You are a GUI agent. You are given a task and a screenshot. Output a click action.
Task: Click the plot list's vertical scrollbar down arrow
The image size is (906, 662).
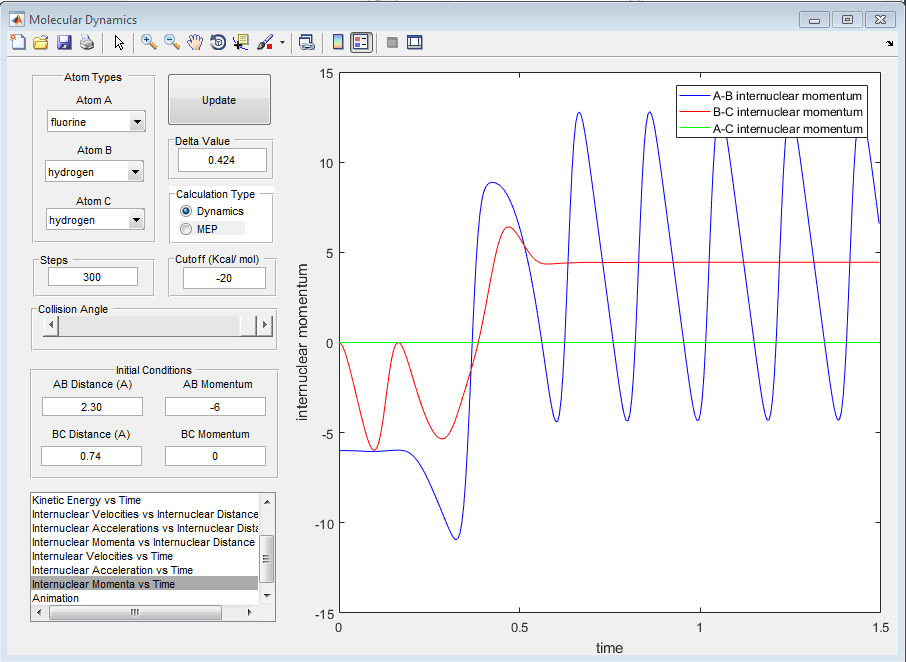267,596
